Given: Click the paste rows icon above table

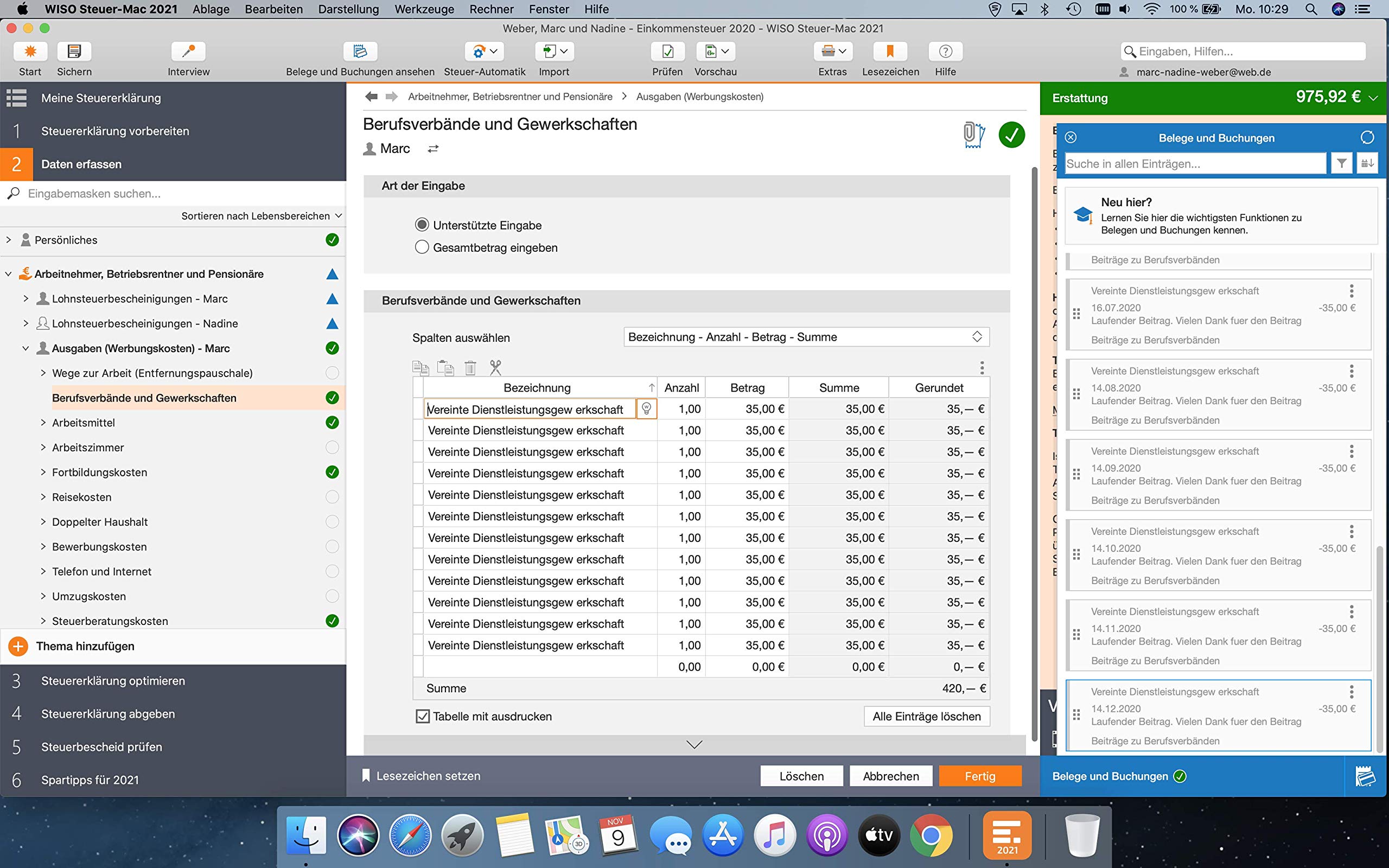Looking at the screenshot, I should (445, 367).
